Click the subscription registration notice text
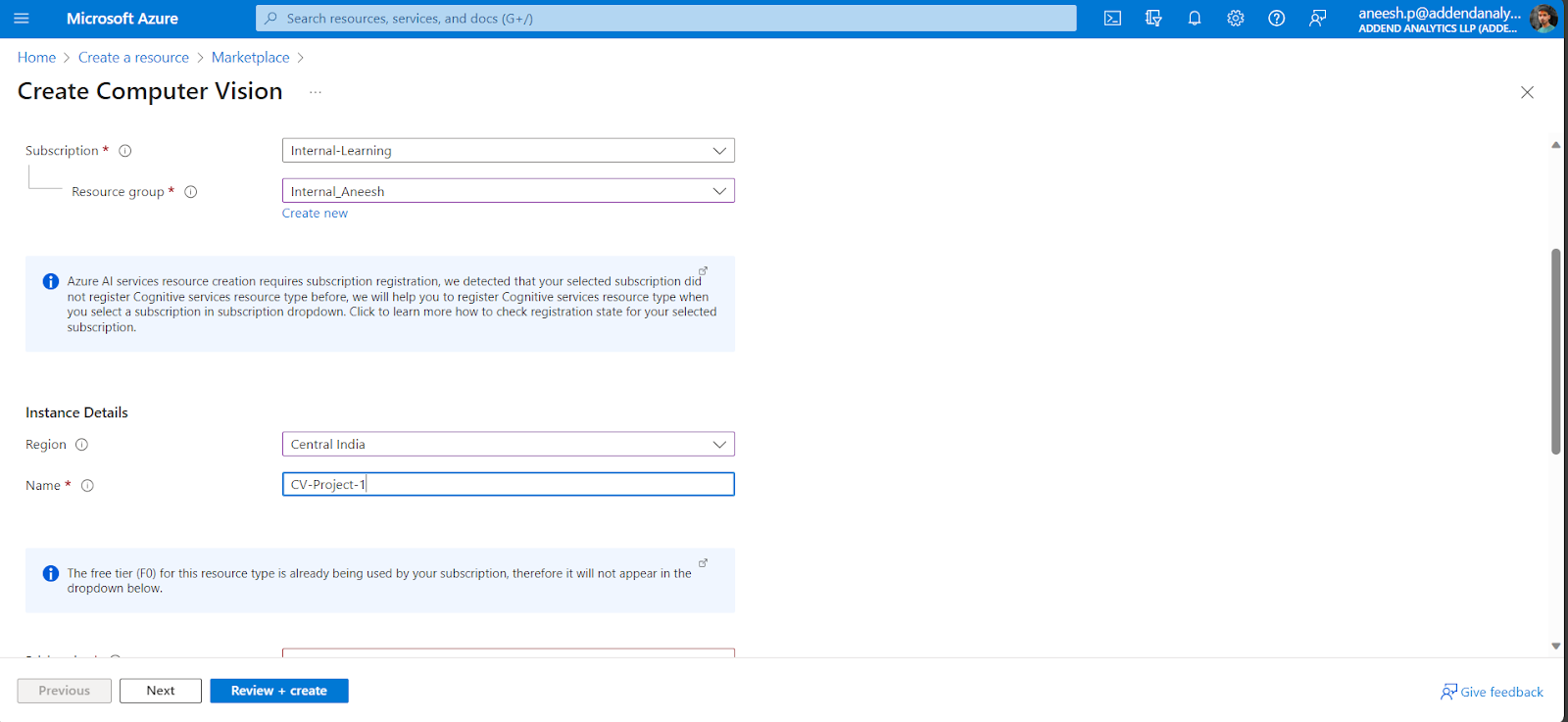The height and width of the screenshot is (722, 1568). (392, 304)
